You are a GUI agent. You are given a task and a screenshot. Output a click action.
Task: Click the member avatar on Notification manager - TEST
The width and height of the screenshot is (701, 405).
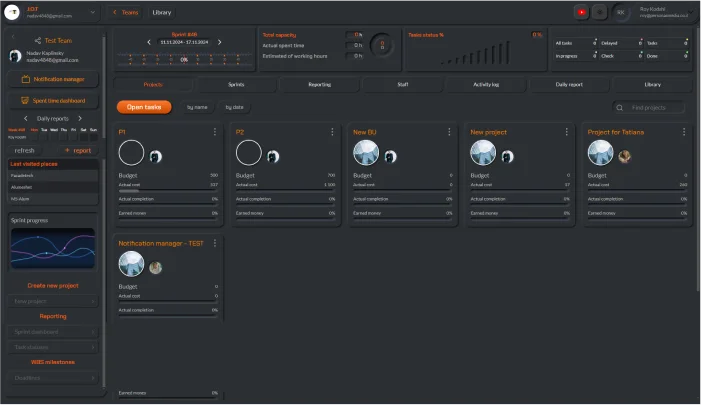156,268
